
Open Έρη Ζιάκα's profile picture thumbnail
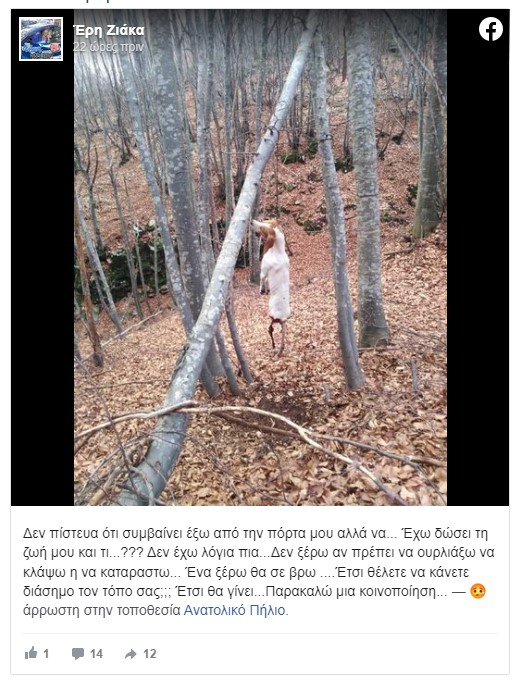coord(41,39)
